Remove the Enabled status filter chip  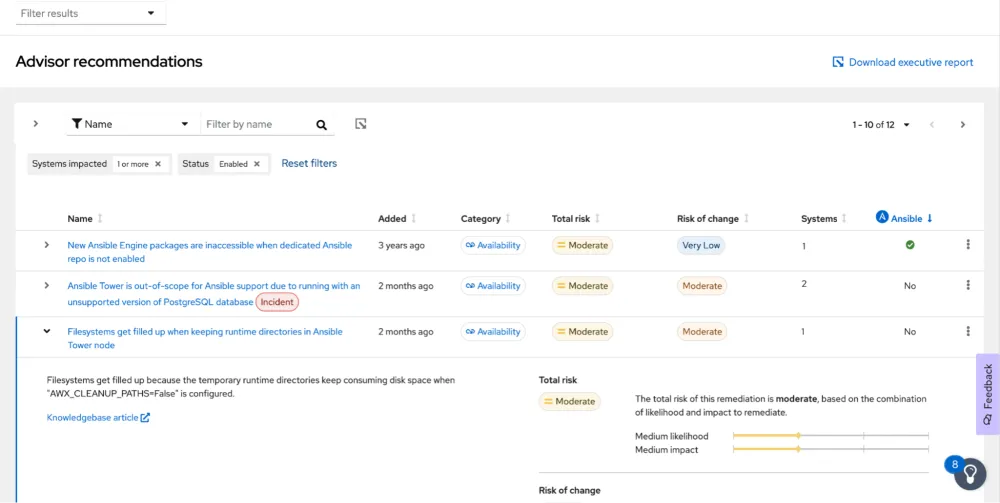[x=257, y=164]
